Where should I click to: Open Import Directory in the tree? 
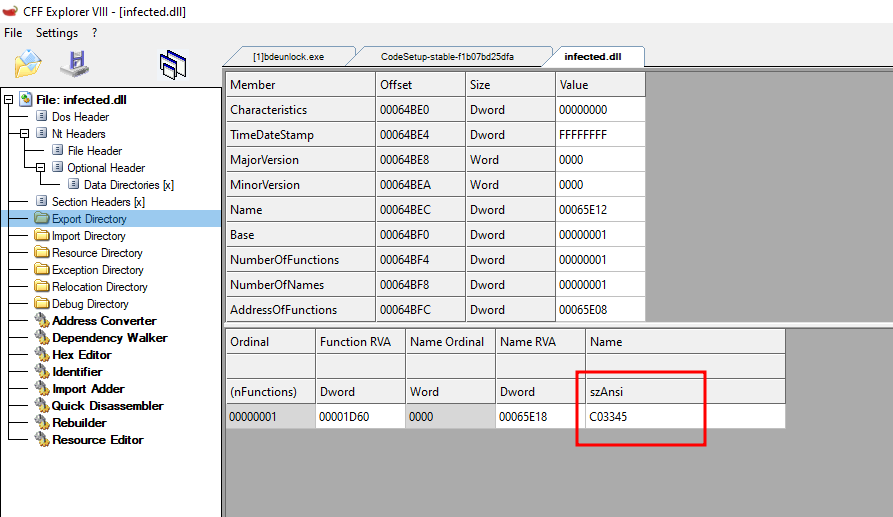pyautogui.click(x=88, y=236)
